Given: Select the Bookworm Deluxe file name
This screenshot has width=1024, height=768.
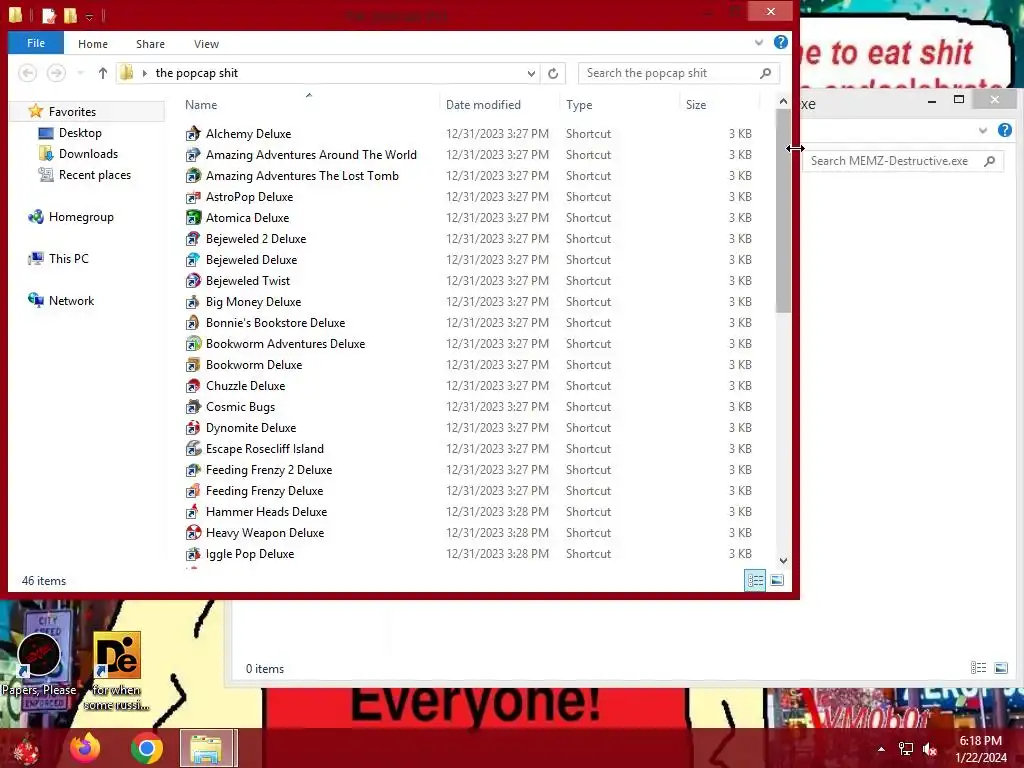Looking at the screenshot, I should (254, 365).
